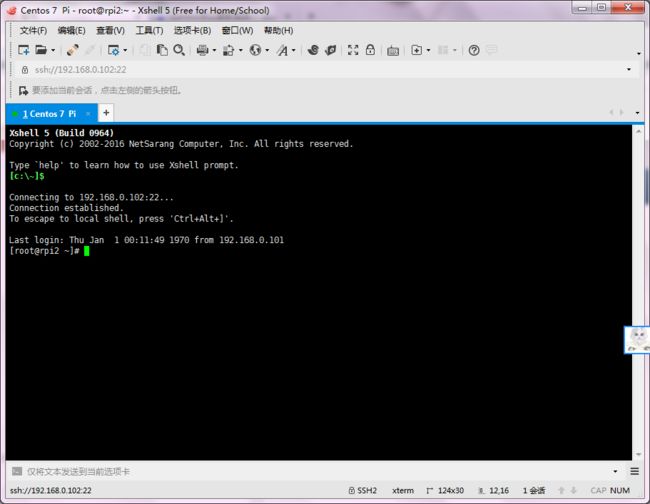The width and height of the screenshot is (650, 504).
Task: Click the New session toolbar icon
Action: pyautogui.click(x=24, y=50)
